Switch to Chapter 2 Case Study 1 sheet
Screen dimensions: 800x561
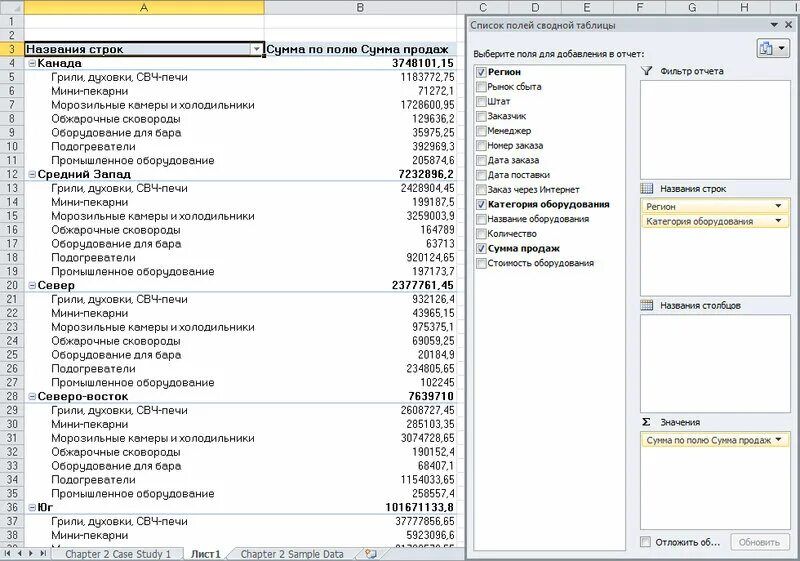[118, 554]
